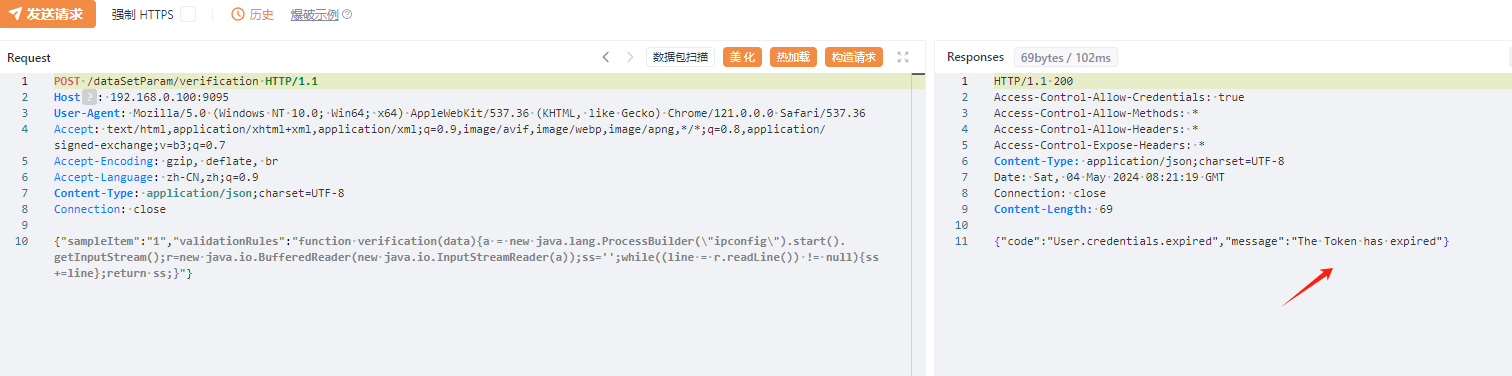Image resolution: width=1512 pixels, height=376 pixels.
Task: Click the Access-Control-Allow-Headers response line
Action: (x=1096, y=129)
